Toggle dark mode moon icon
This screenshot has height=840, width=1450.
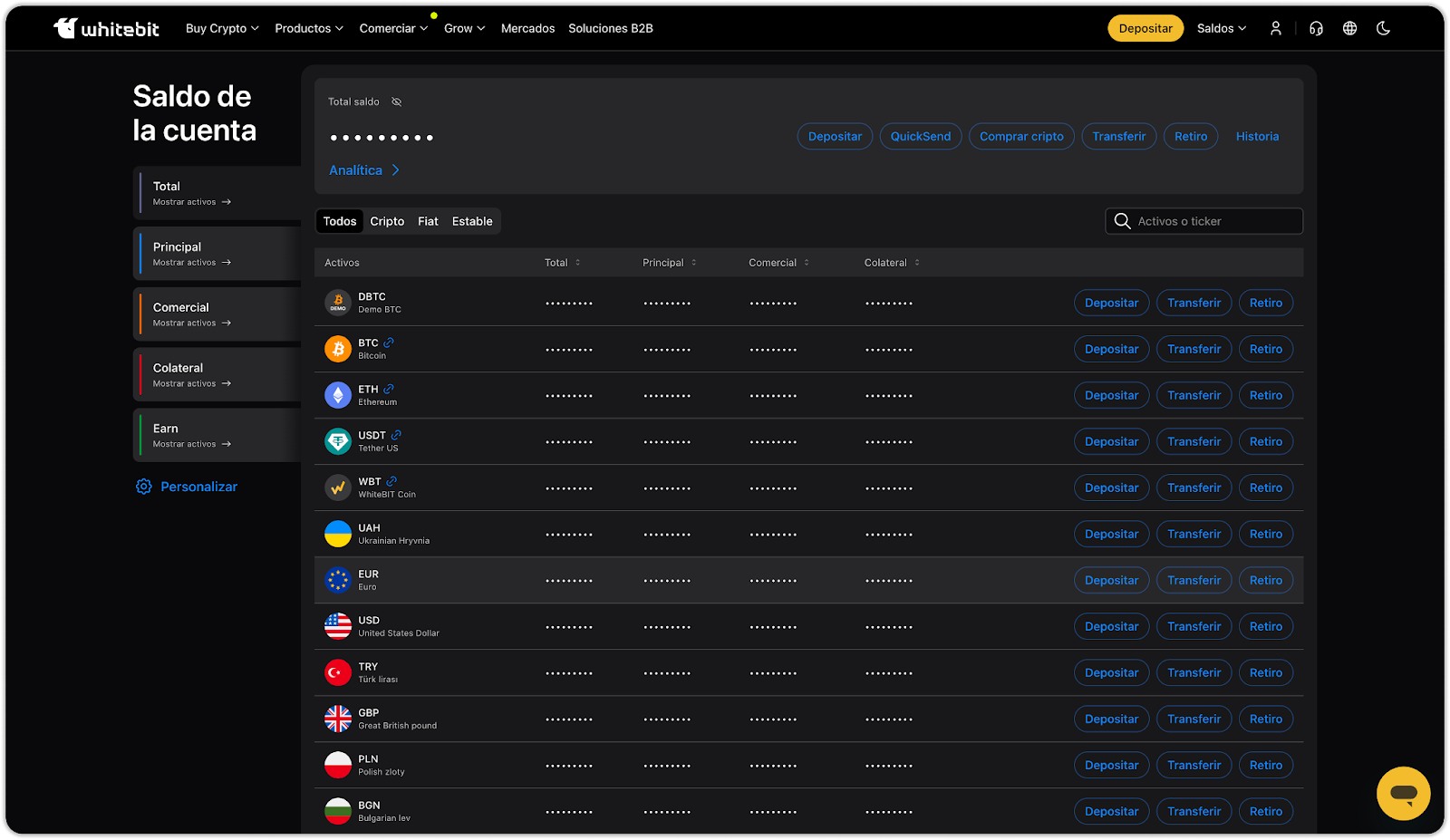(x=1383, y=28)
